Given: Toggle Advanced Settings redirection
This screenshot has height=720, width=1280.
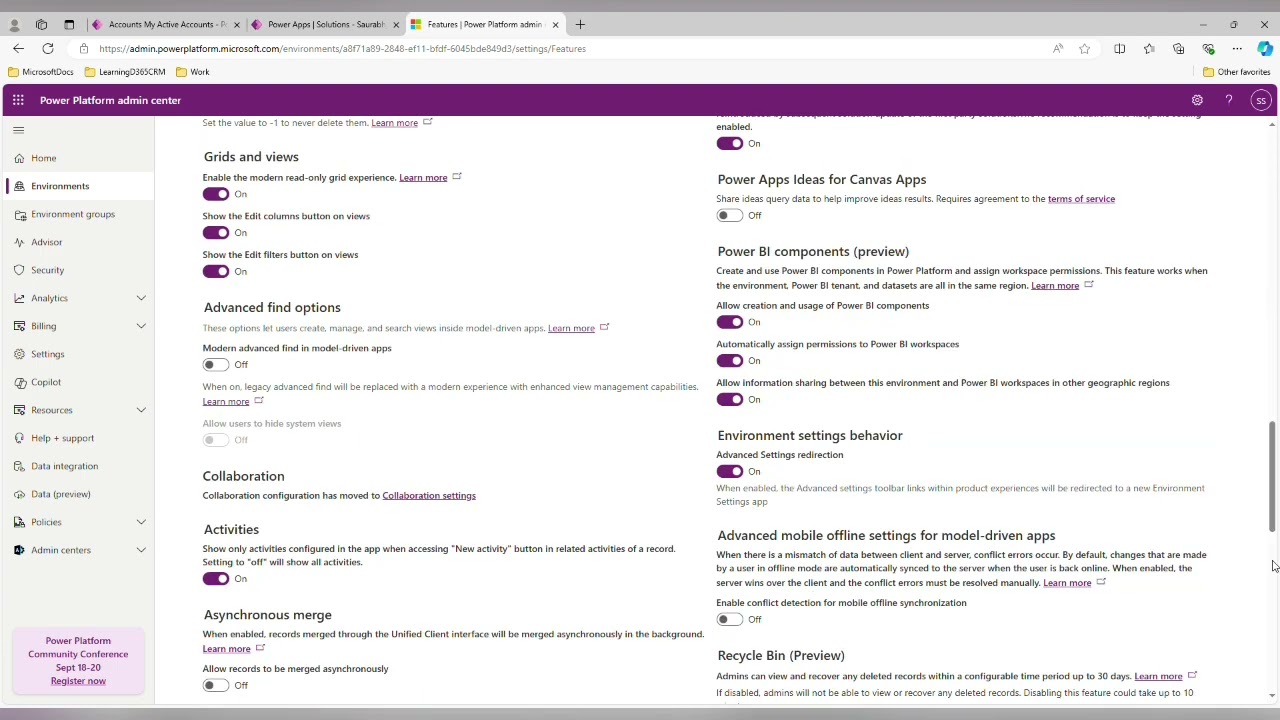Looking at the screenshot, I should click(730, 471).
